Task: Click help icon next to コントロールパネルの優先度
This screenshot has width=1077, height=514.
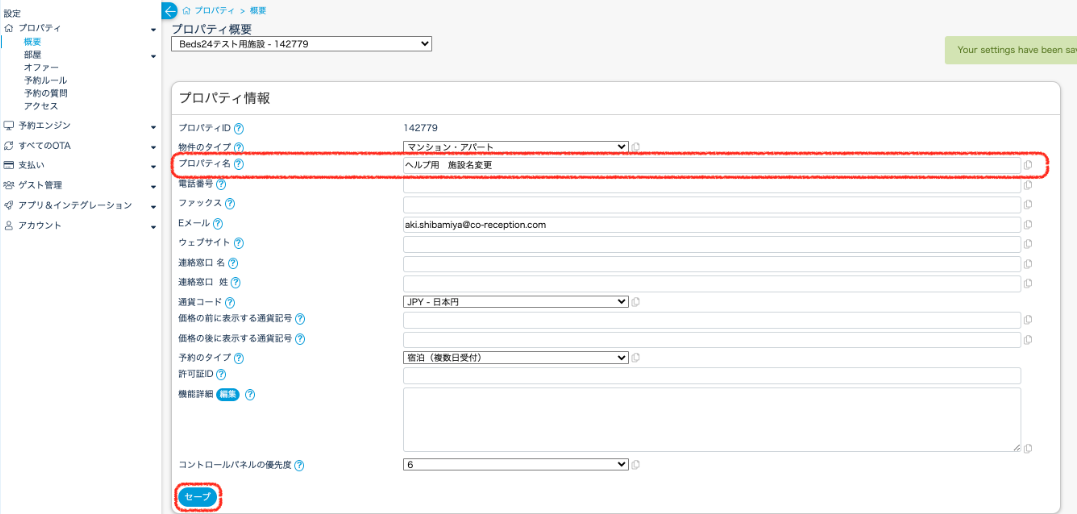Action: click(x=300, y=465)
